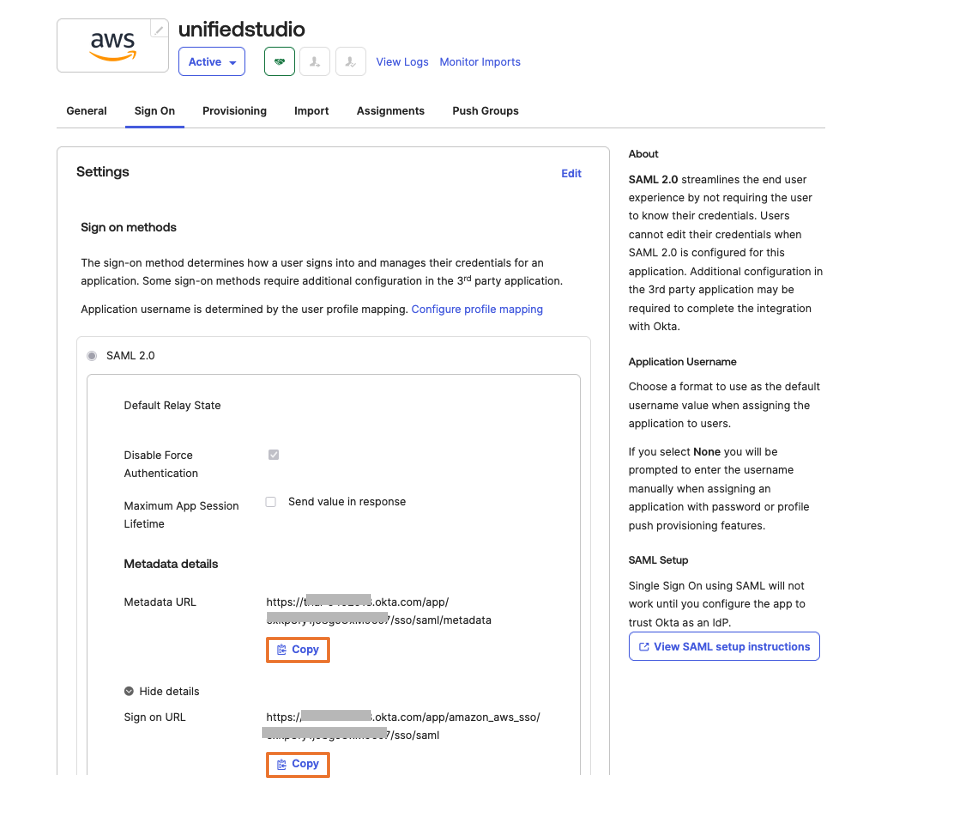Click the AWS application logo
Screen dimensions: 975x832
tap(112, 45)
